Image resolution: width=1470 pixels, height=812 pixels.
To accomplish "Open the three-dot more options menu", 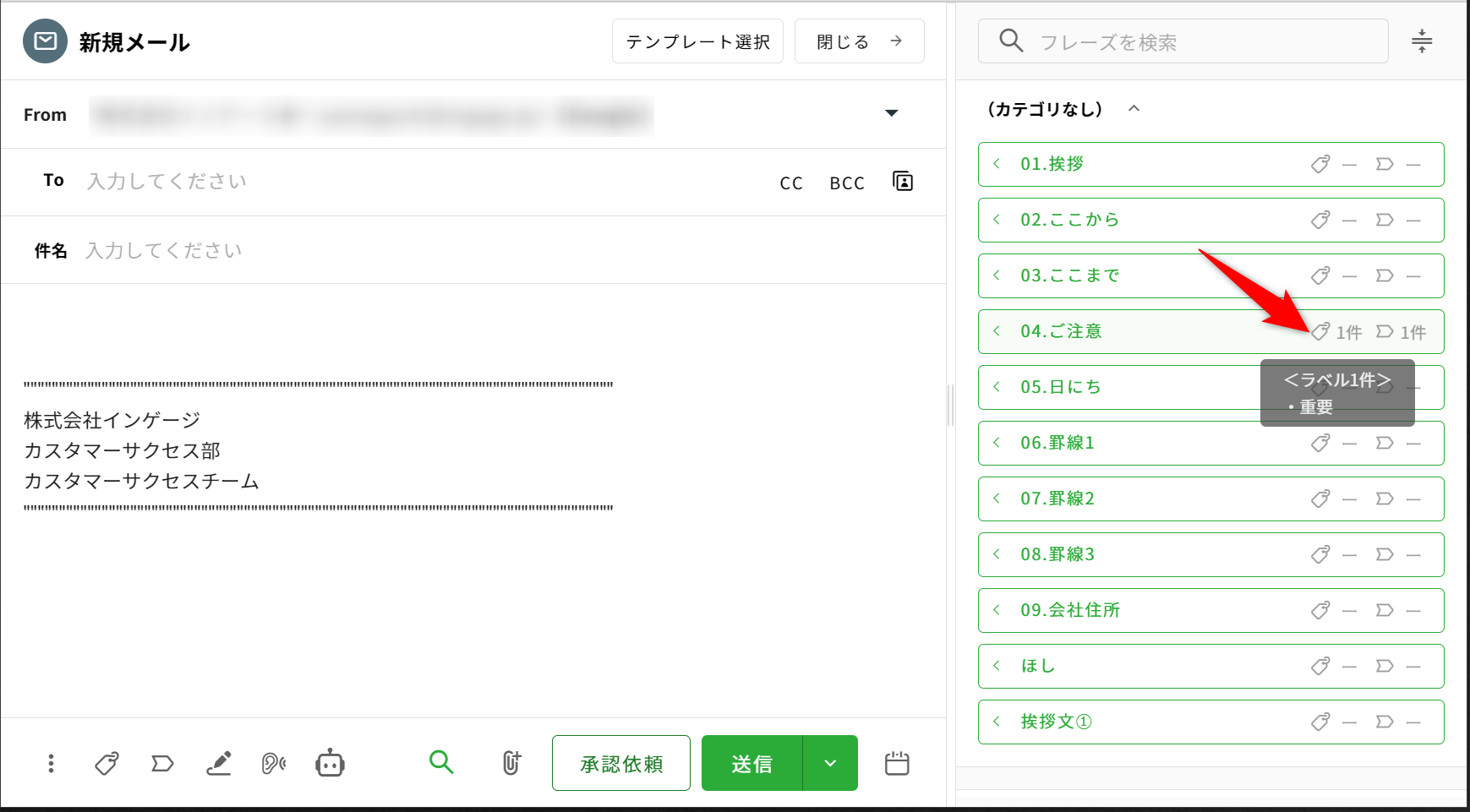I will (x=52, y=764).
